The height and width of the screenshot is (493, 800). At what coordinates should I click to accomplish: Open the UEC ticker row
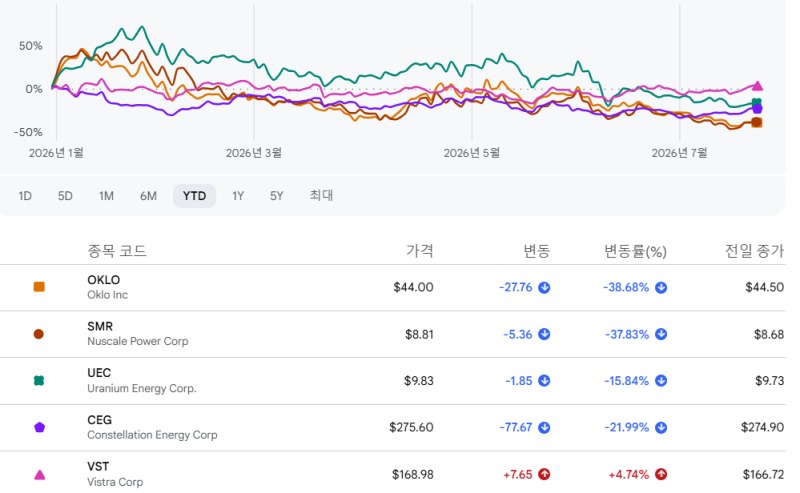tap(393, 381)
